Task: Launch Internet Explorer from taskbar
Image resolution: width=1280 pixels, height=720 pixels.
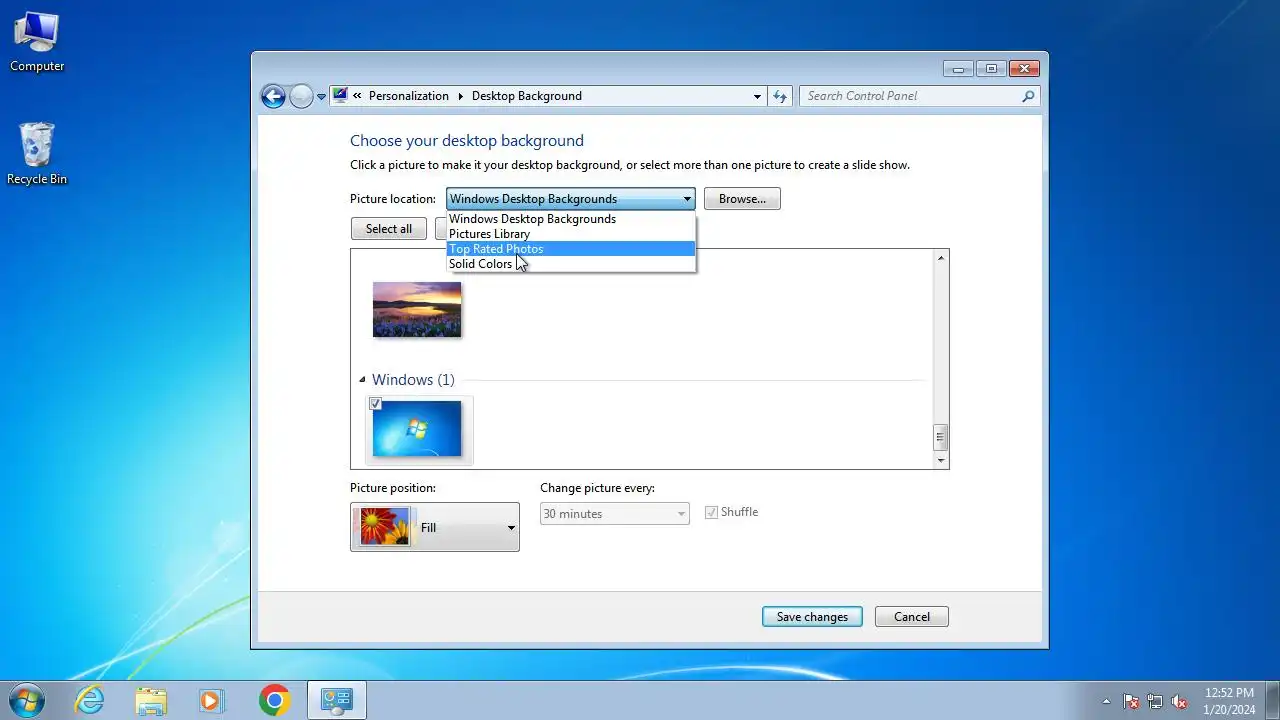Action: tap(90, 700)
